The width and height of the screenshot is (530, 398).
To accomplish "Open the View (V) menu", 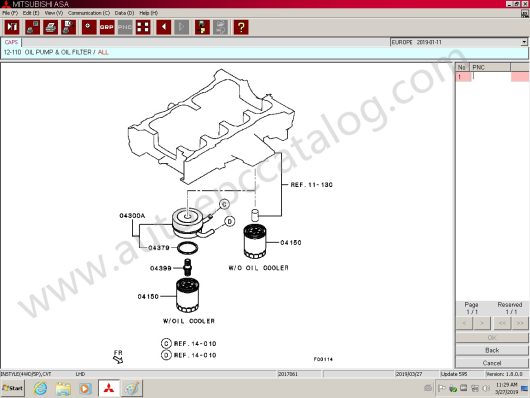I will tap(54, 13).
